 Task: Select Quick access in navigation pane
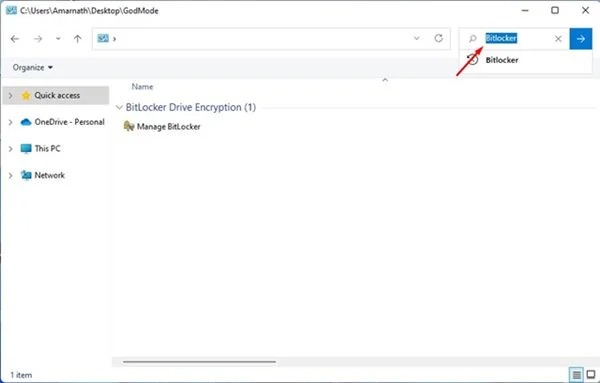click(x=57, y=95)
